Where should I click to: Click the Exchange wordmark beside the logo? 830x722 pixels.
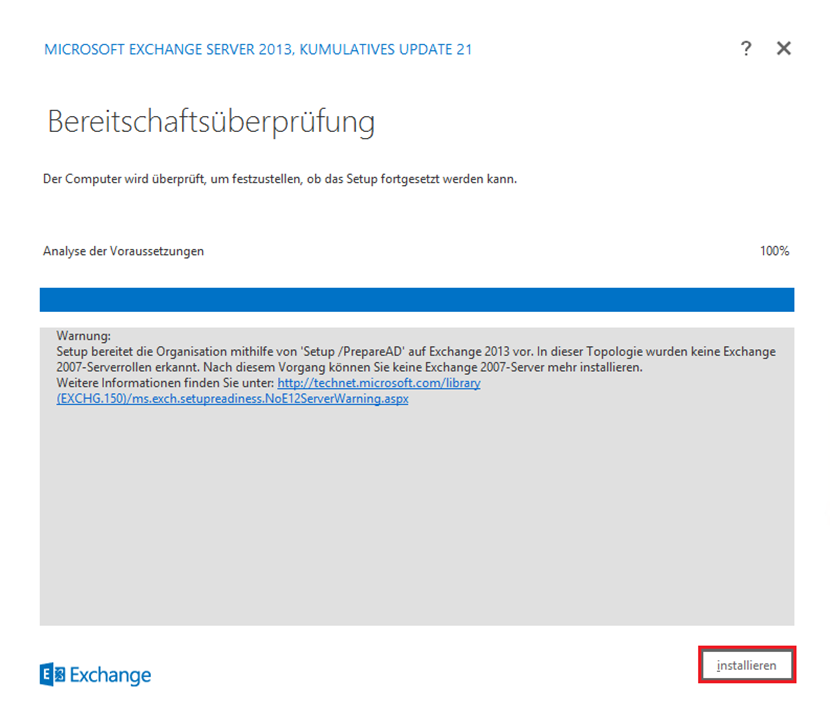point(110,675)
